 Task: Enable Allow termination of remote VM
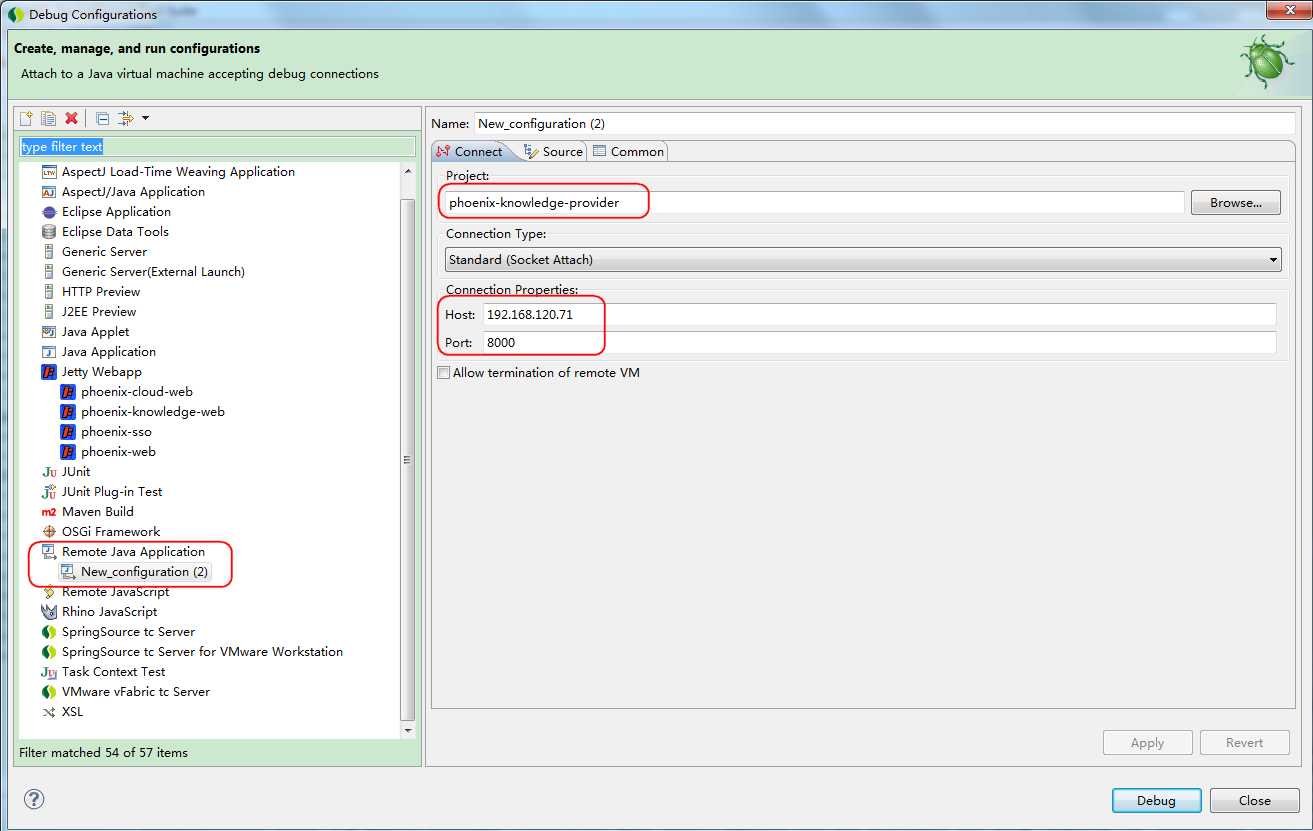click(443, 373)
